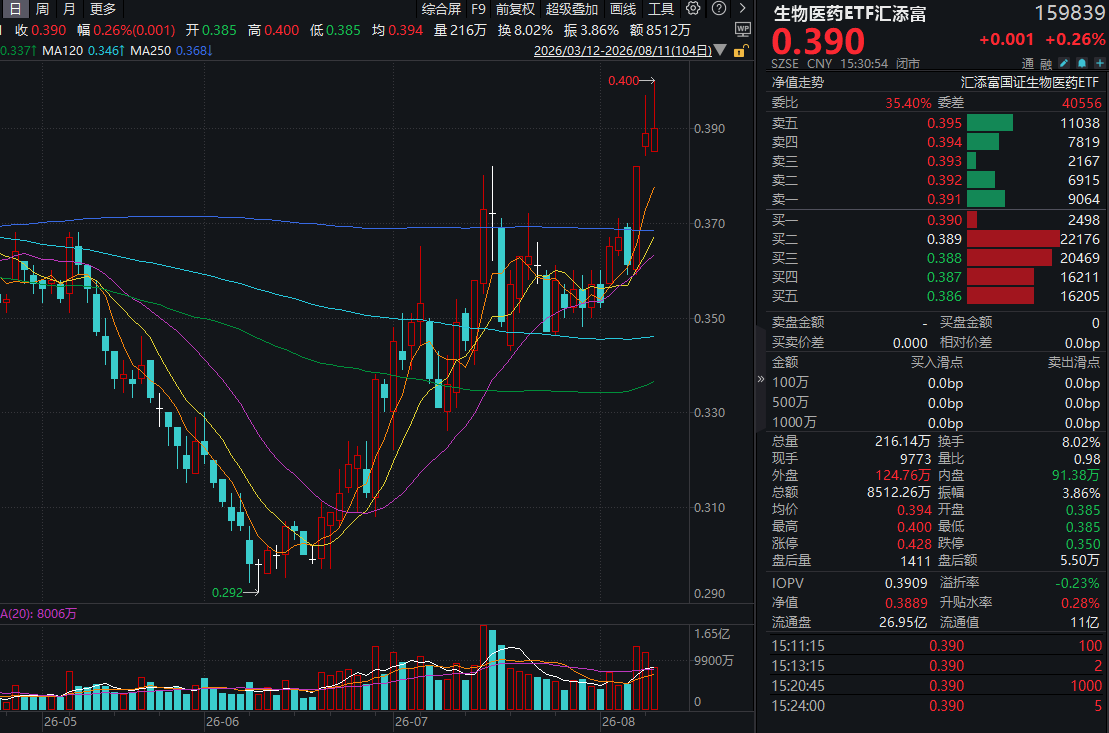Click stock name 生物医药ETF汇添富
This screenshot has width=1109, height=733.
[x=849, y=13]
